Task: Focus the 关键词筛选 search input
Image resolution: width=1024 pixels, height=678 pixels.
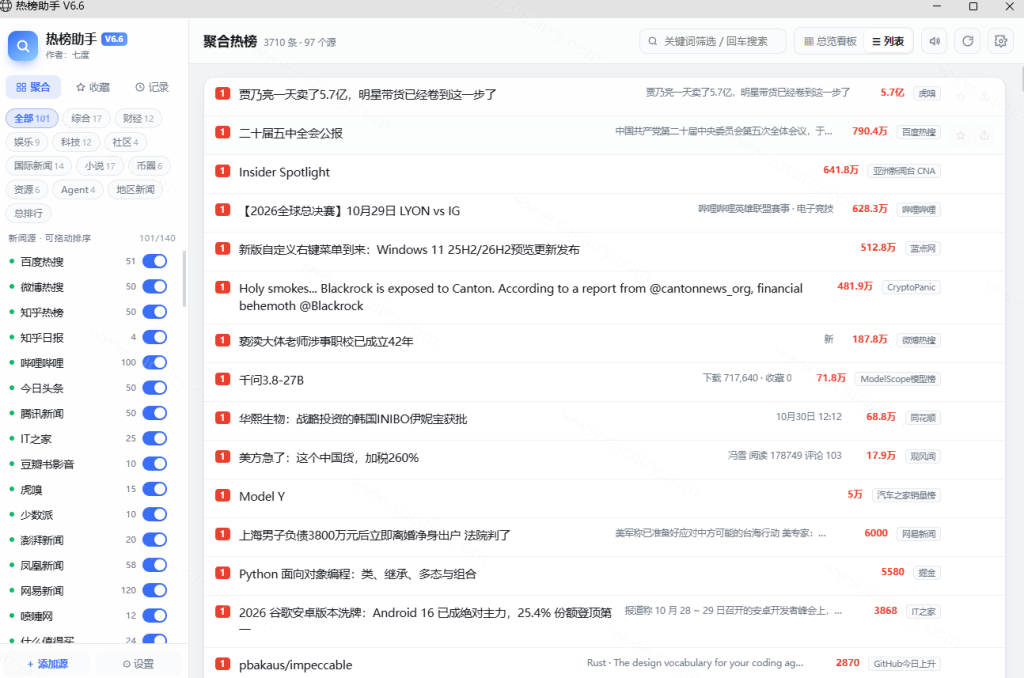Action: point(713,41)
